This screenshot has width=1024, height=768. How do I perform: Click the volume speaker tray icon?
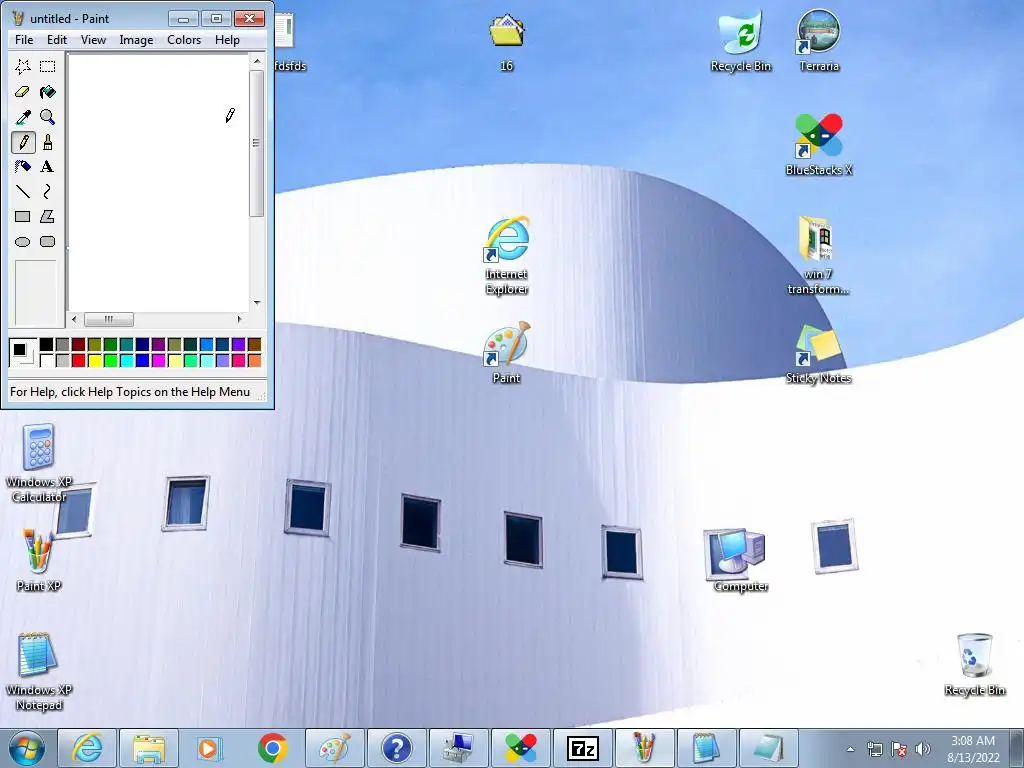[923, 749]
